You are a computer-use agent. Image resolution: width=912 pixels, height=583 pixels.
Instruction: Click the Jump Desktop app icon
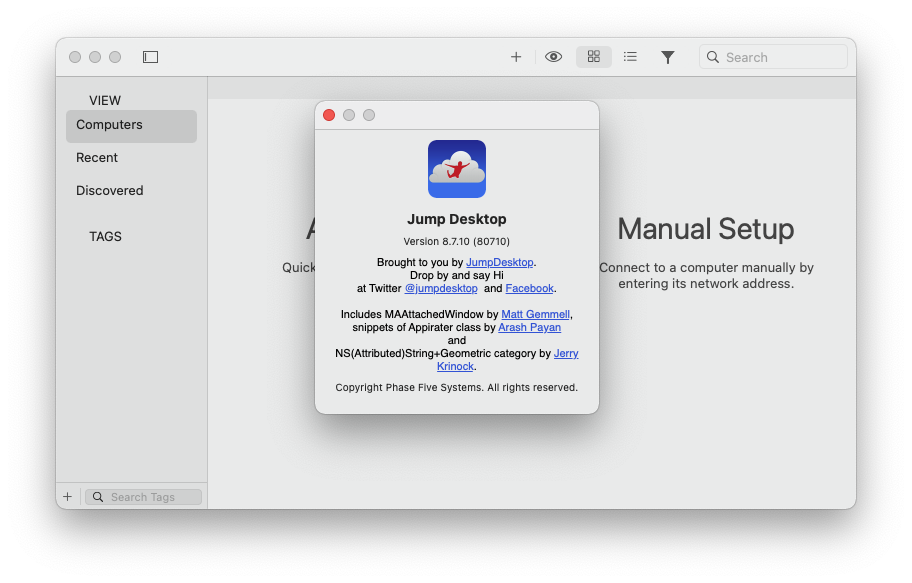pyautogui.click(x=457, y=169)
